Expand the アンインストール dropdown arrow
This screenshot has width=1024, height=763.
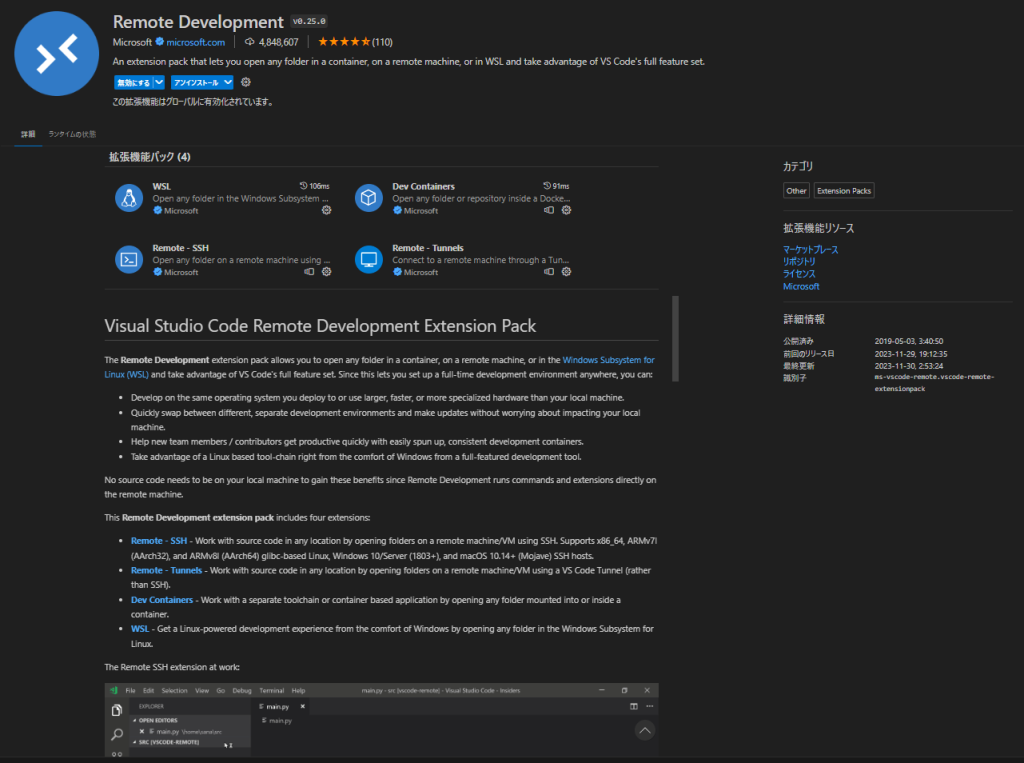tap(227, 82)
